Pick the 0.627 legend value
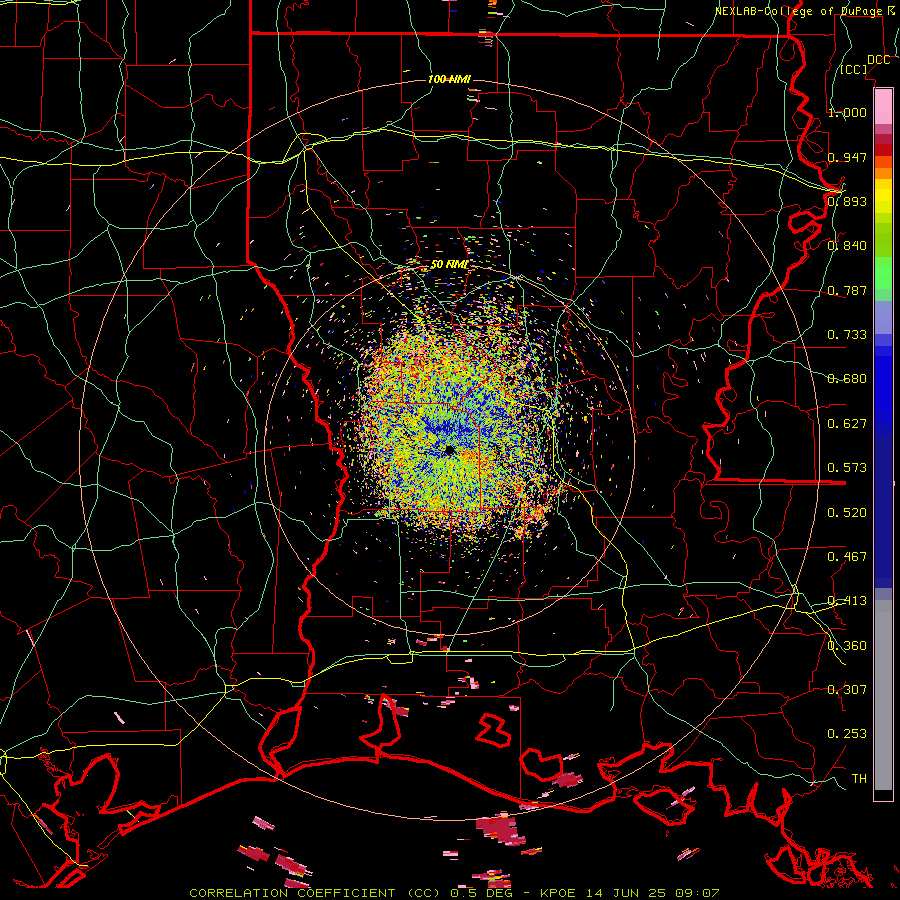The image size is (900, 900). tap(847, 424)
